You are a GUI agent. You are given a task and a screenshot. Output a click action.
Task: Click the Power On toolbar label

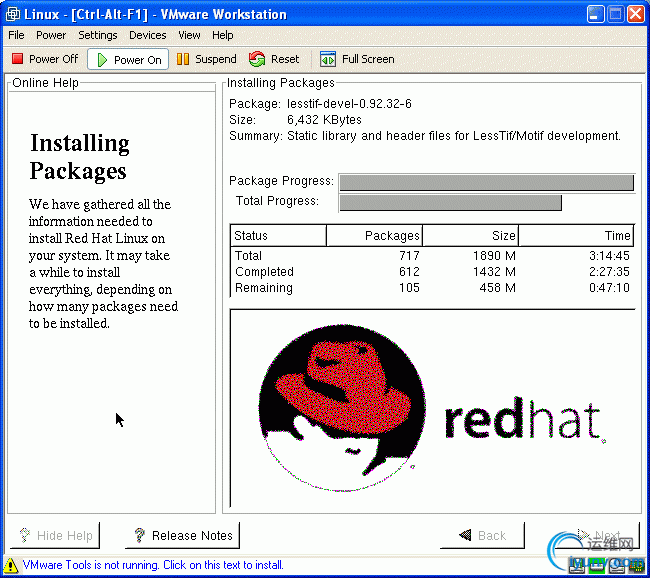coord(138,60)
